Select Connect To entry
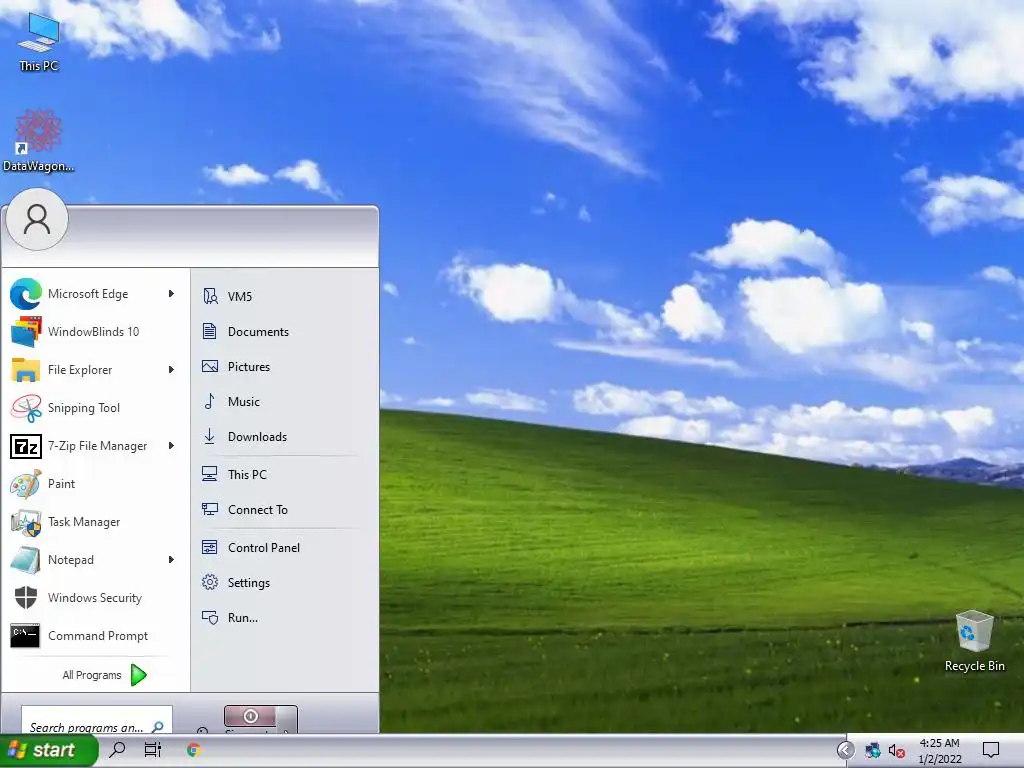Screen dimensions: 1024x768 pyautogui.click(x=280, y=509)
